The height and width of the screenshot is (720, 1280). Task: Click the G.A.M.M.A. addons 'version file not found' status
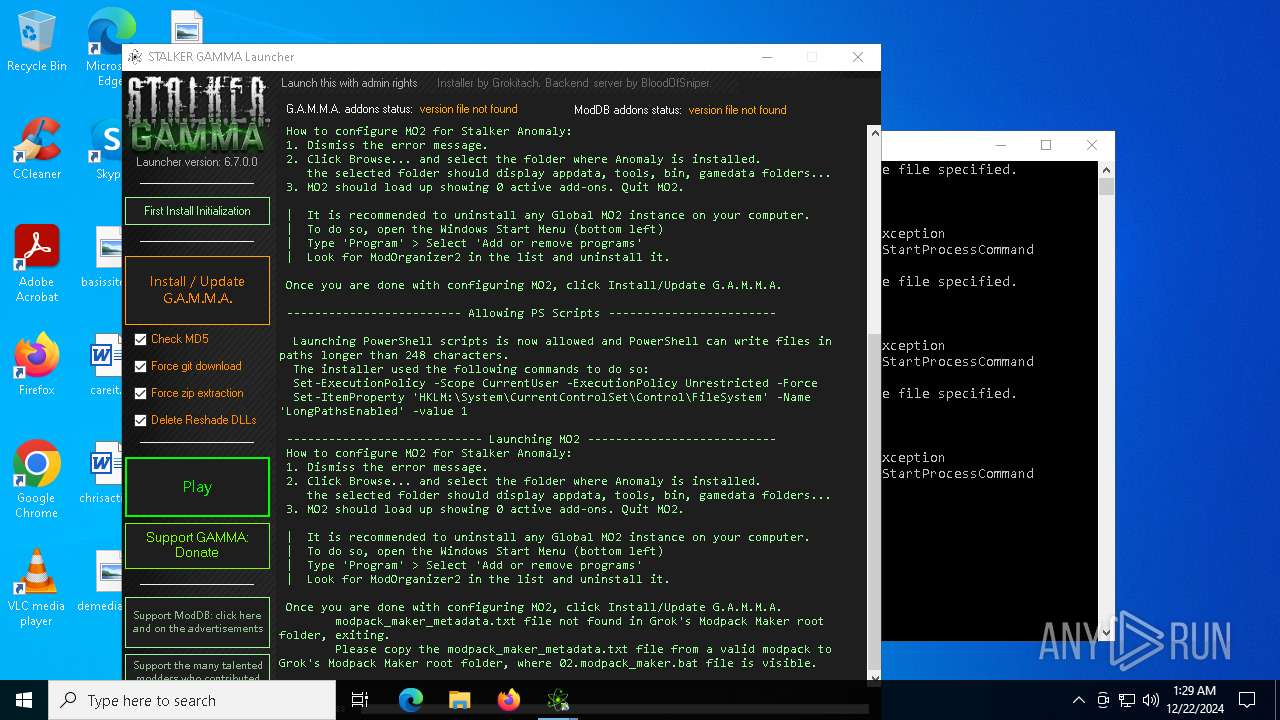point(468,110)
